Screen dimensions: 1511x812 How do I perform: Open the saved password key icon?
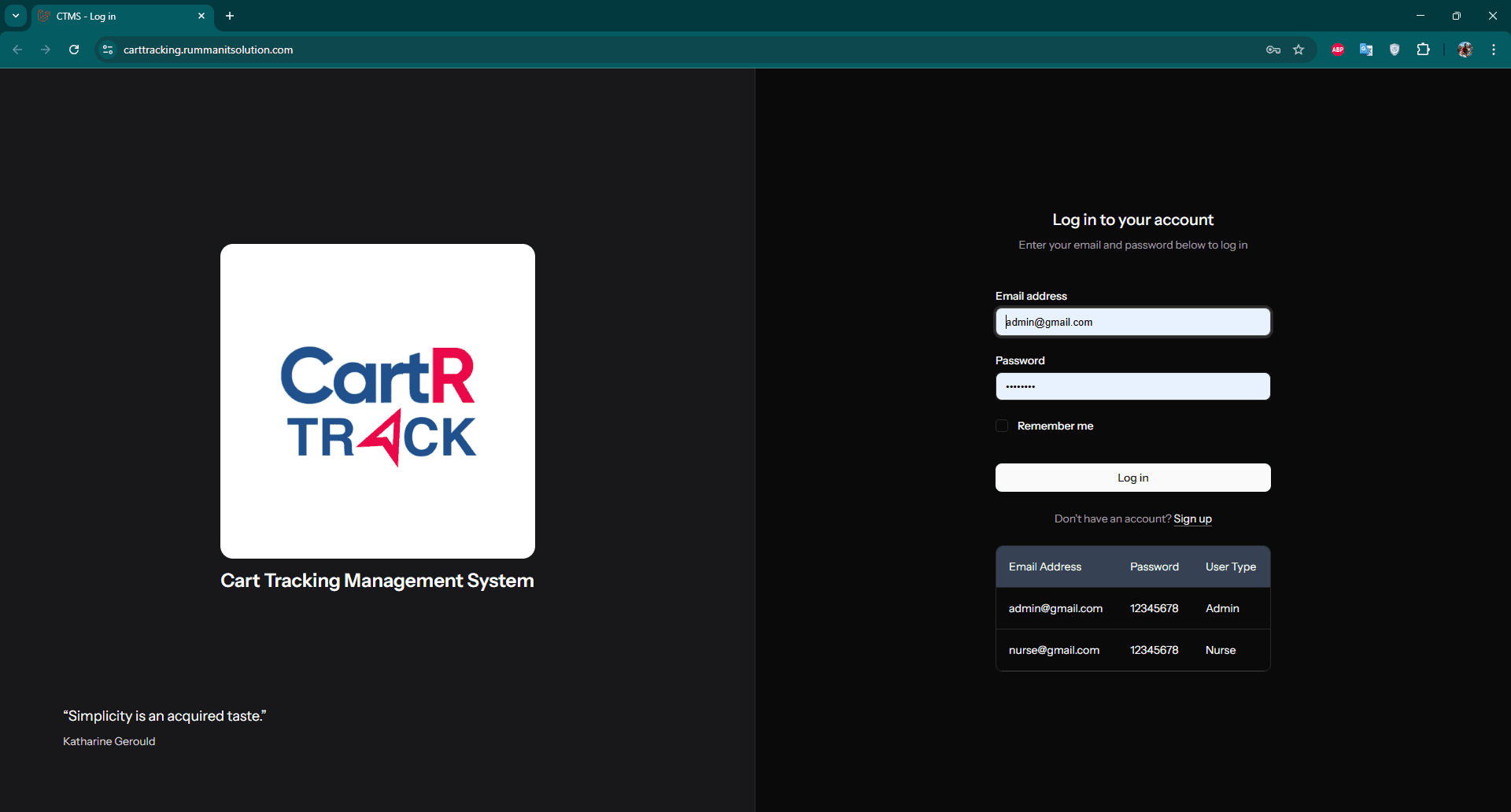(x=1273, y=50)
